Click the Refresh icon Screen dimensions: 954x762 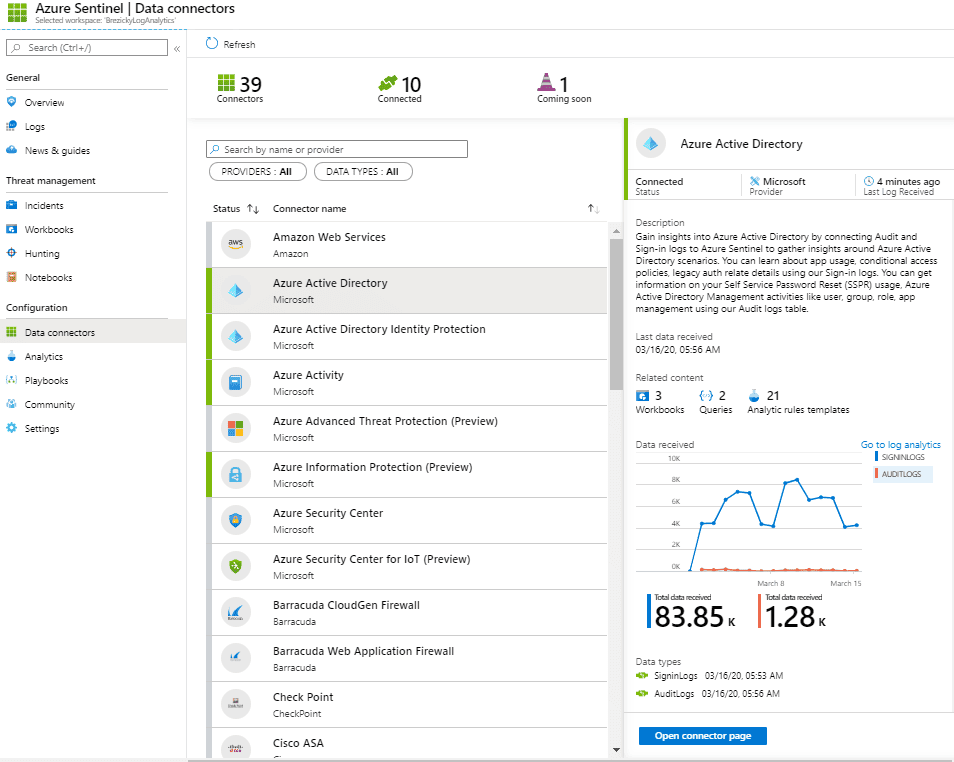212,43
